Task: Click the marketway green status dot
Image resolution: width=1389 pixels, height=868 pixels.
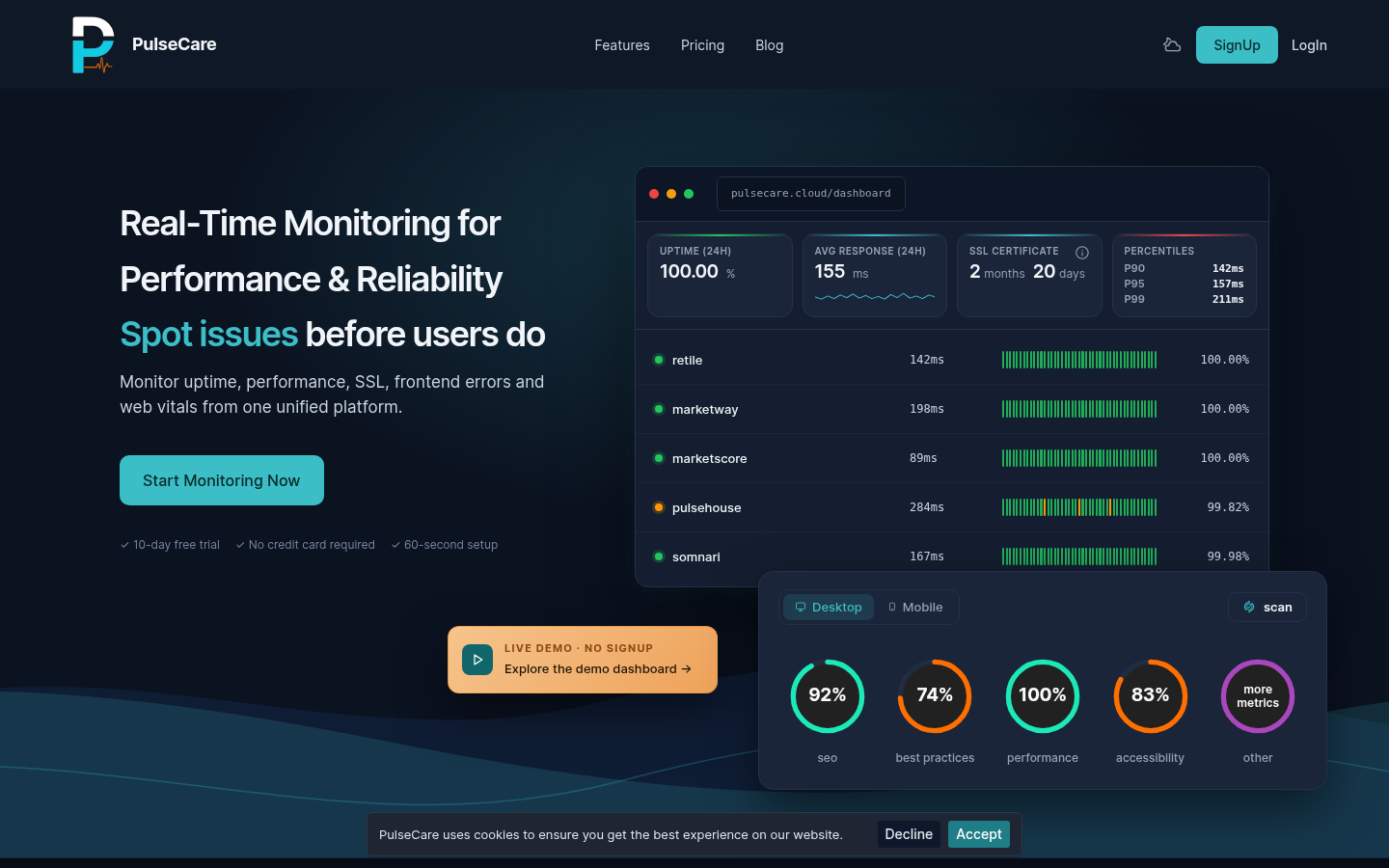Action: 659,409
